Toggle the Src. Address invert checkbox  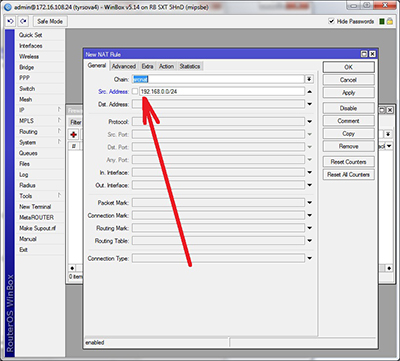pos(135,91)
